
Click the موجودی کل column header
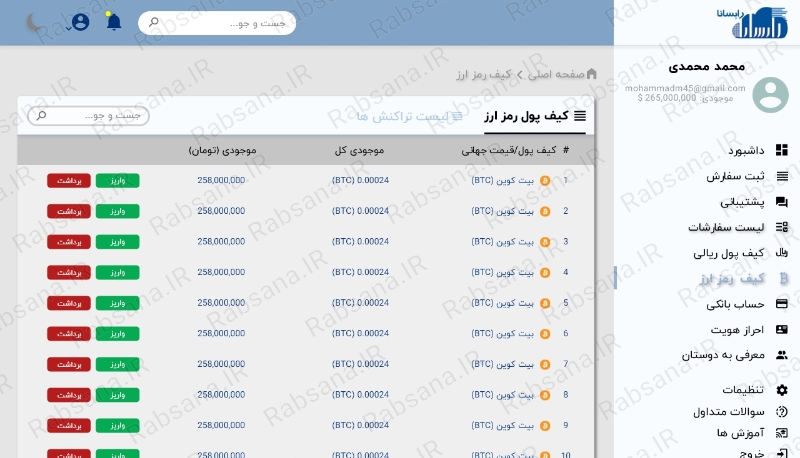coord(359,150)
